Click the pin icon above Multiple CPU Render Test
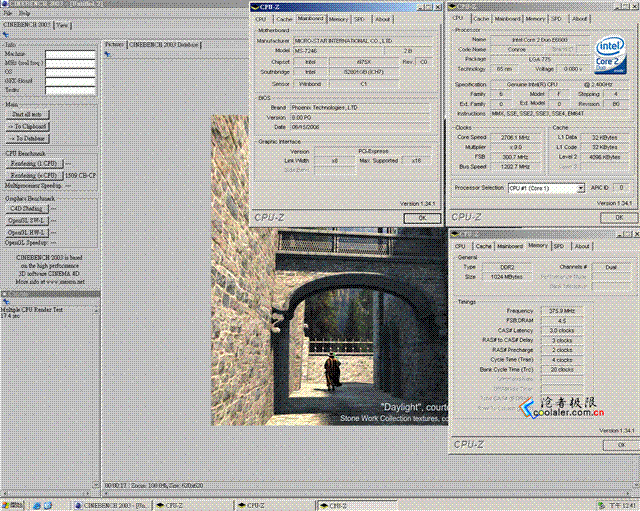The image size is (640, 511). tap(5, 302)
